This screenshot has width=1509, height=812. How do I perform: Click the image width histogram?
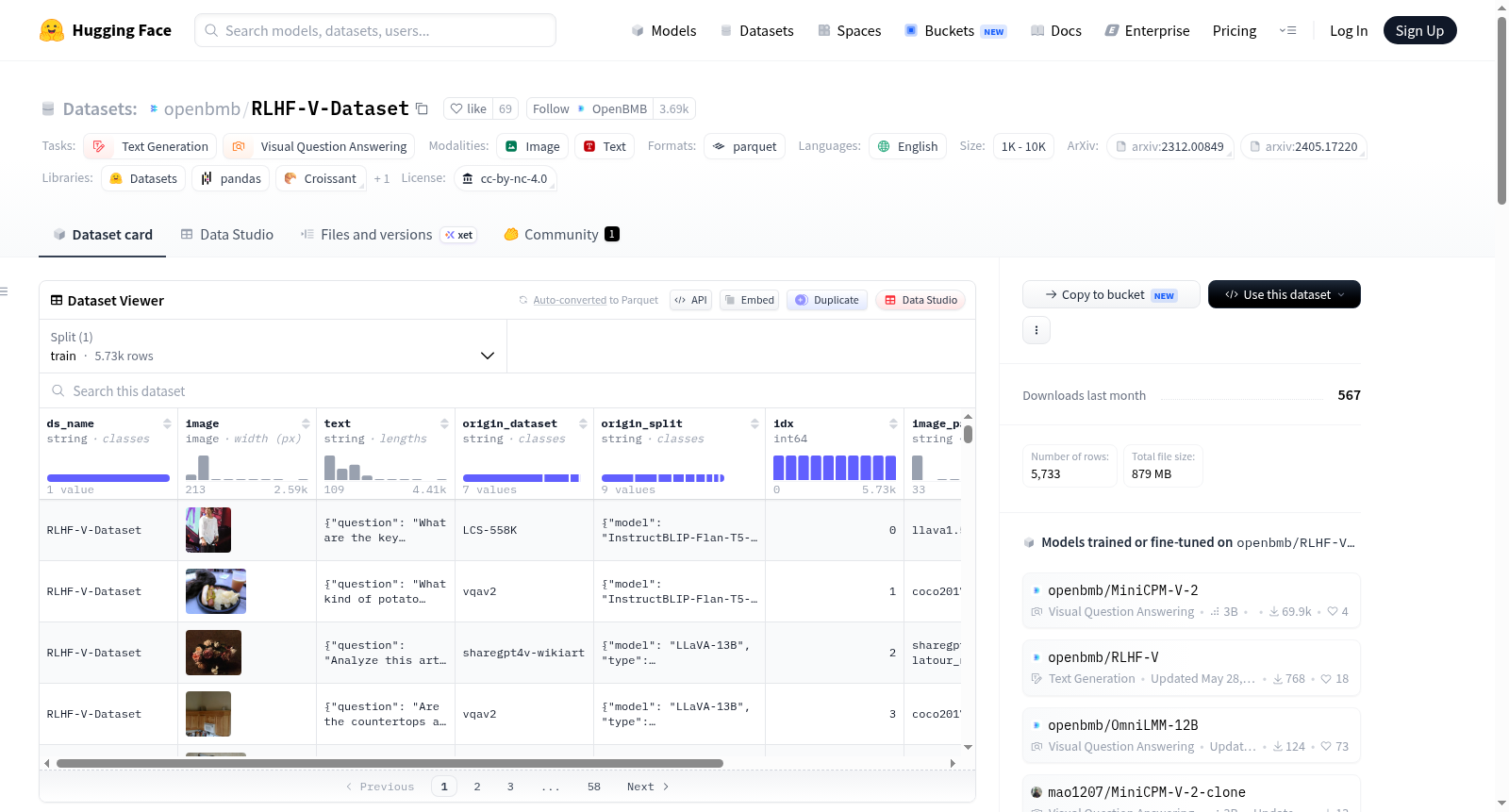click(247, 468)
